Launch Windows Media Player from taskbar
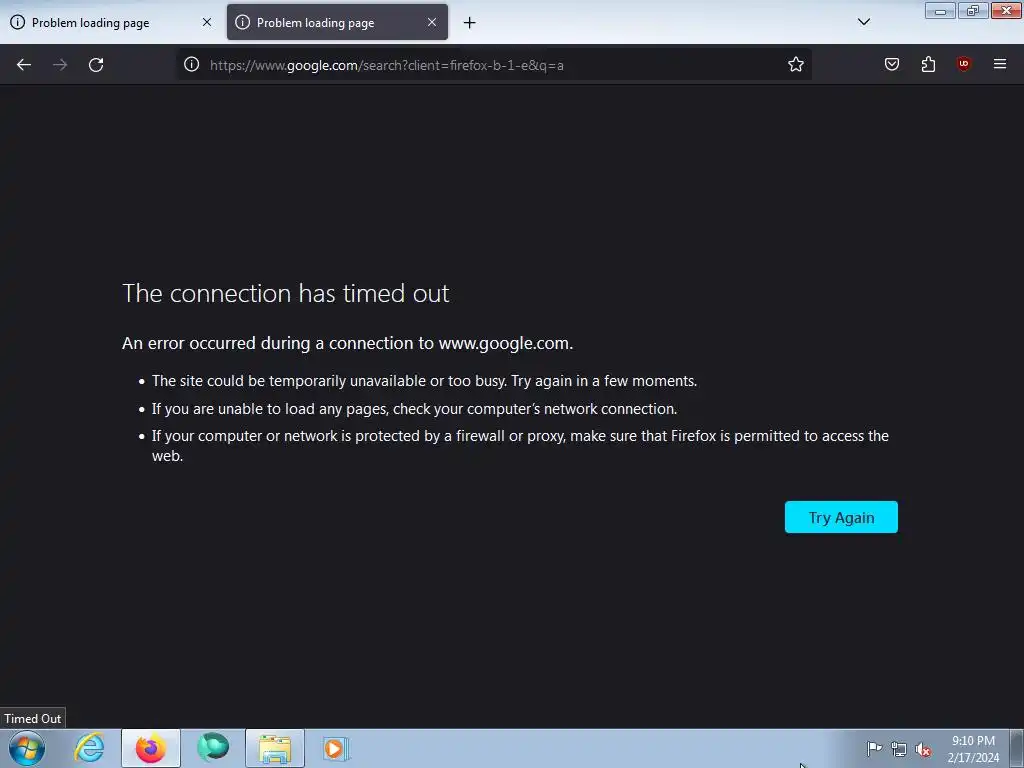 (x=336, y=748)
